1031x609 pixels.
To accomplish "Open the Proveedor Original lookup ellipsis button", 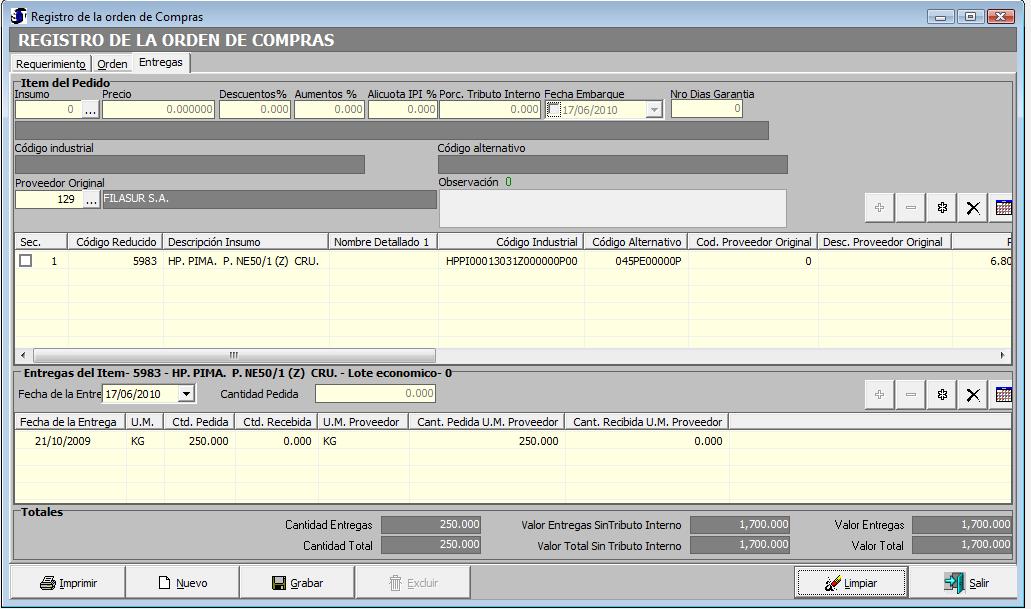I will 90,200.
